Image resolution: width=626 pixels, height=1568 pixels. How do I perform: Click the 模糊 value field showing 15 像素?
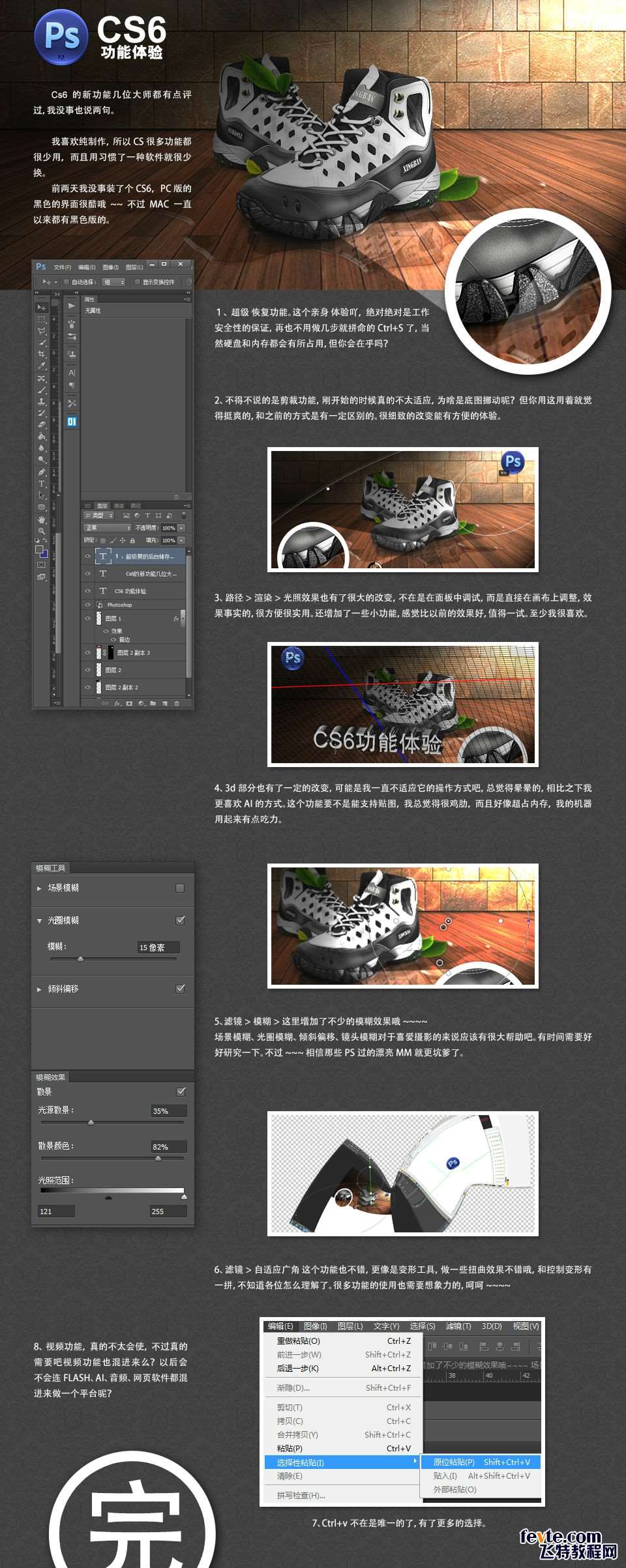pyautogui.click(x=158, y=948)
